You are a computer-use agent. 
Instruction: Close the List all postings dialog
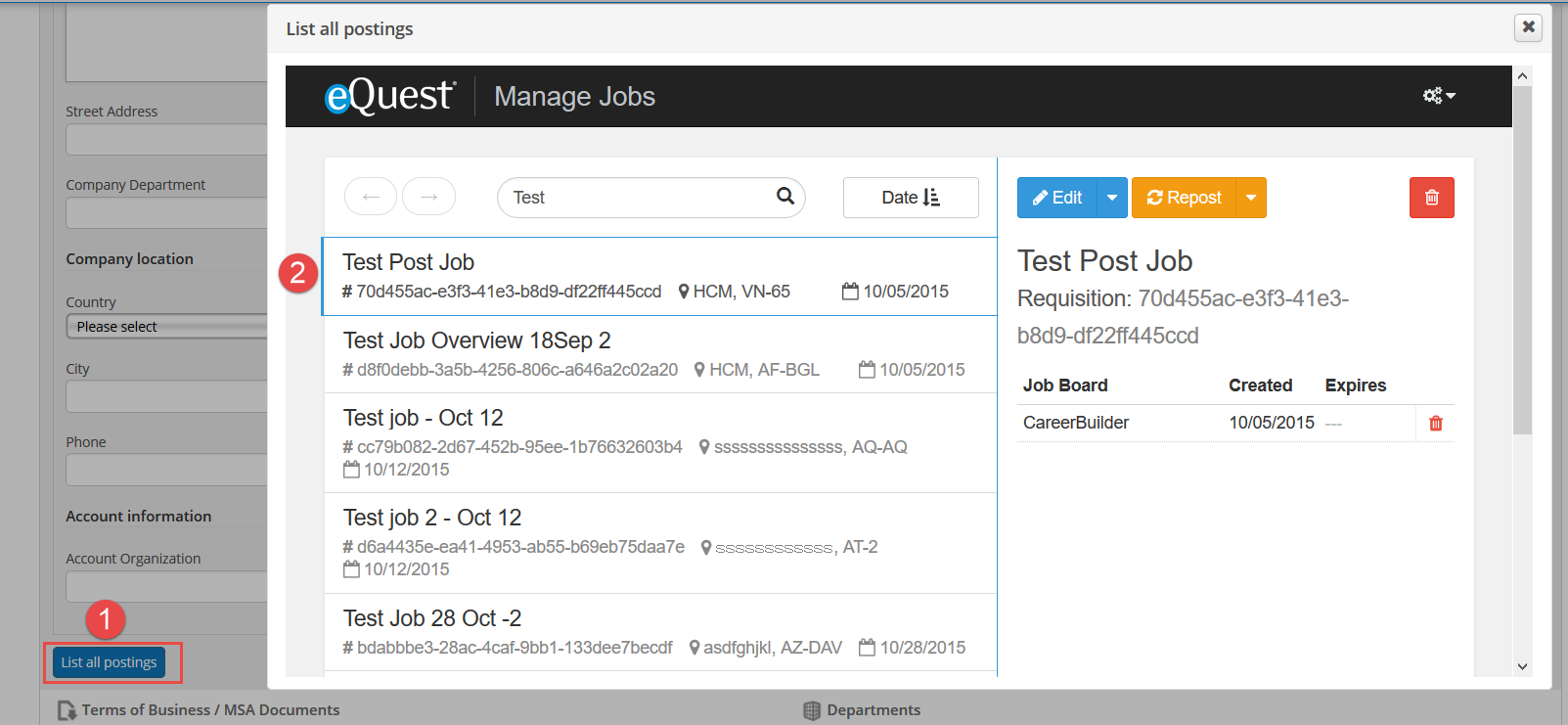click(x=1528, y=27)
